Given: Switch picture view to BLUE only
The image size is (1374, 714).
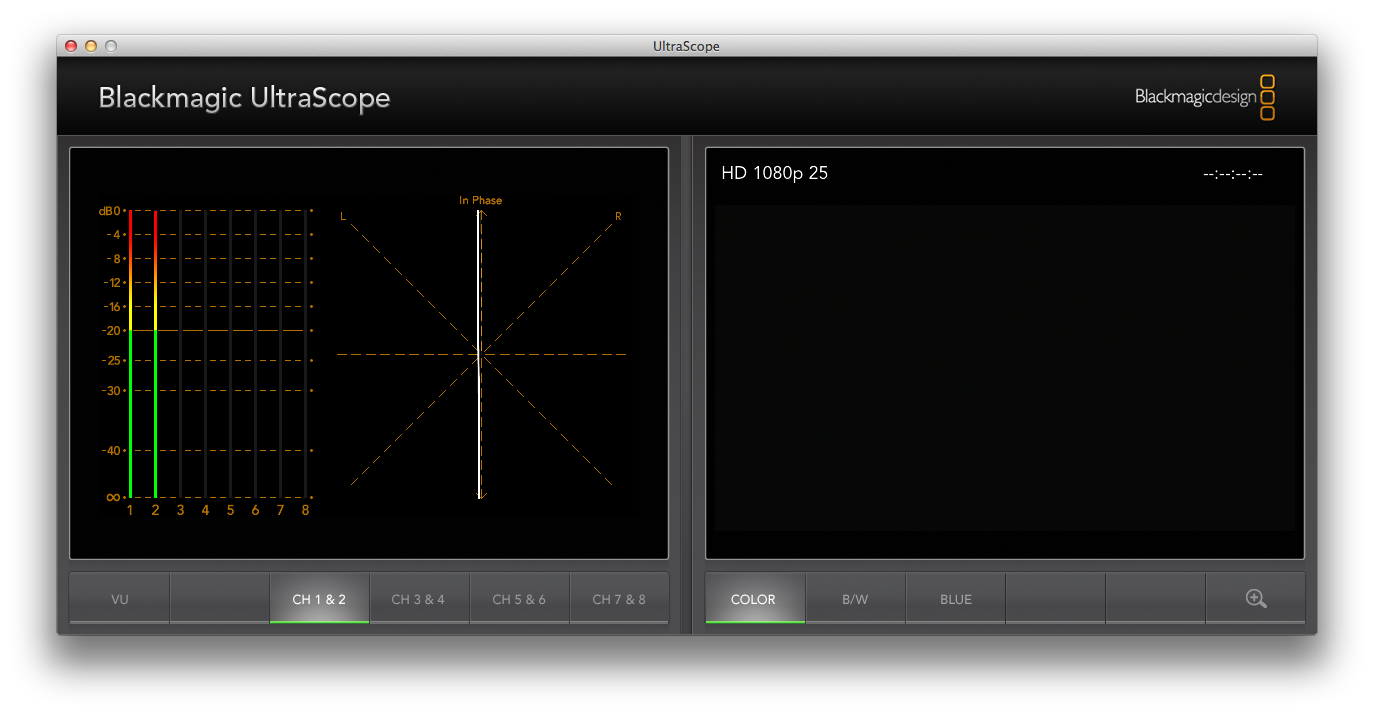Looking at the screenshot, I should coord(955,598).
